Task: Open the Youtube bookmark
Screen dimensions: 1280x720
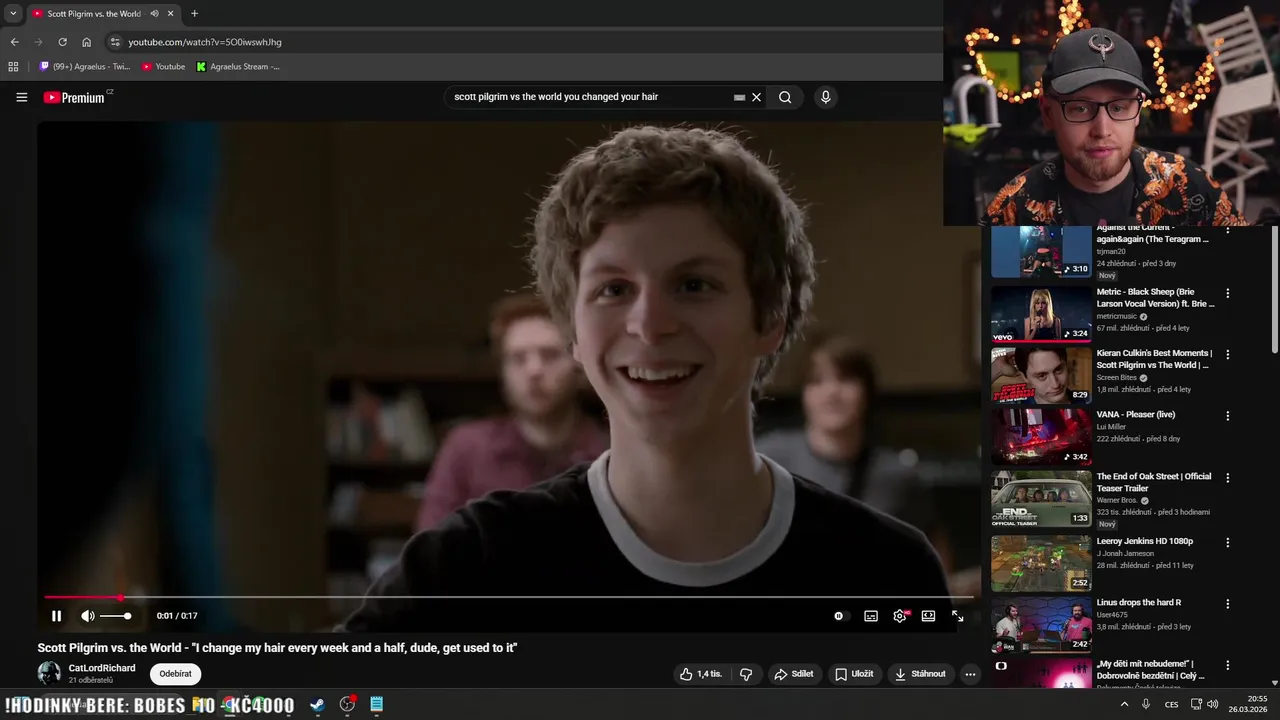Action: [163, 67]
